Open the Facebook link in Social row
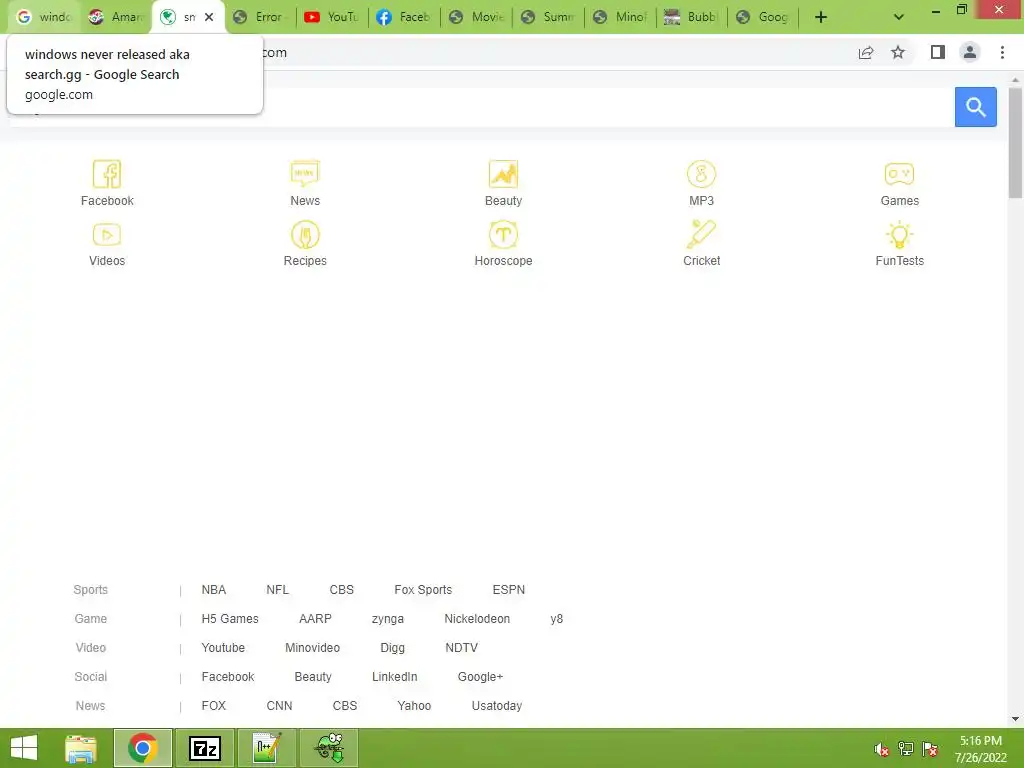This screenshot has height=768, width=1024. point(228,677)
